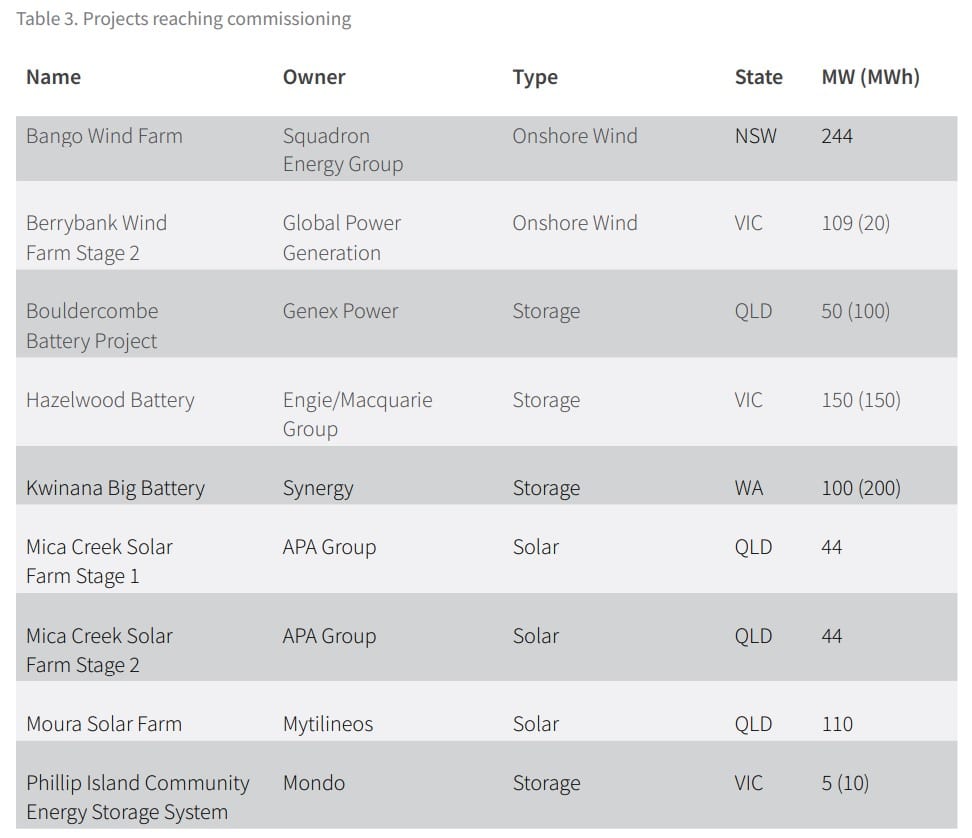Select the Bango Wind Farm cell
The height and width of the screenshot is (838, 972).
point(104,136)
